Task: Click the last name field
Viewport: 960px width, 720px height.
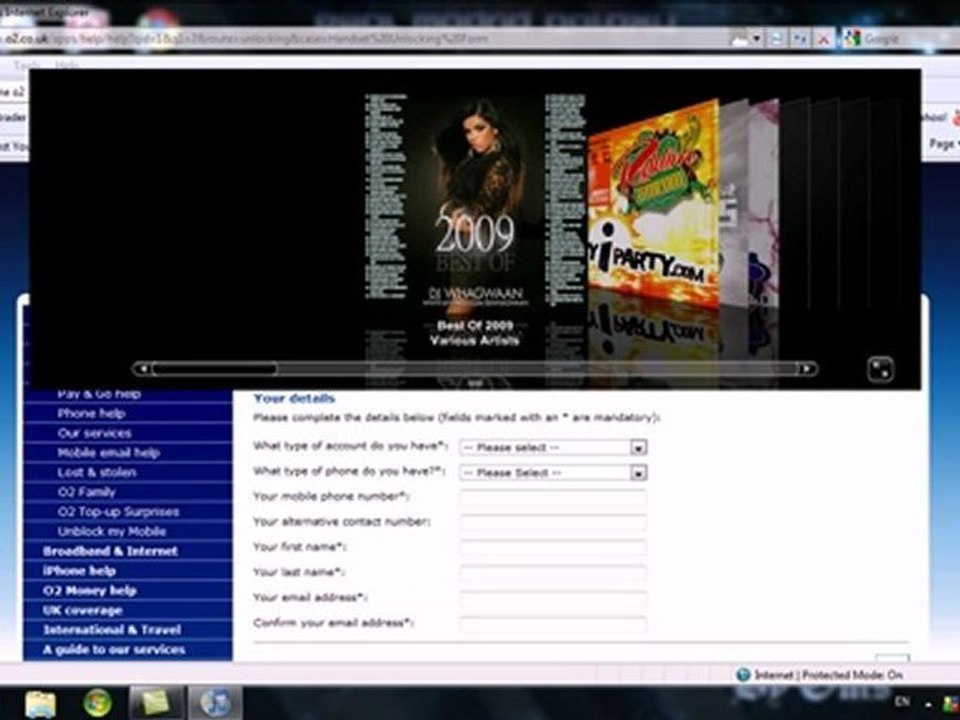Action: [553, 573]
